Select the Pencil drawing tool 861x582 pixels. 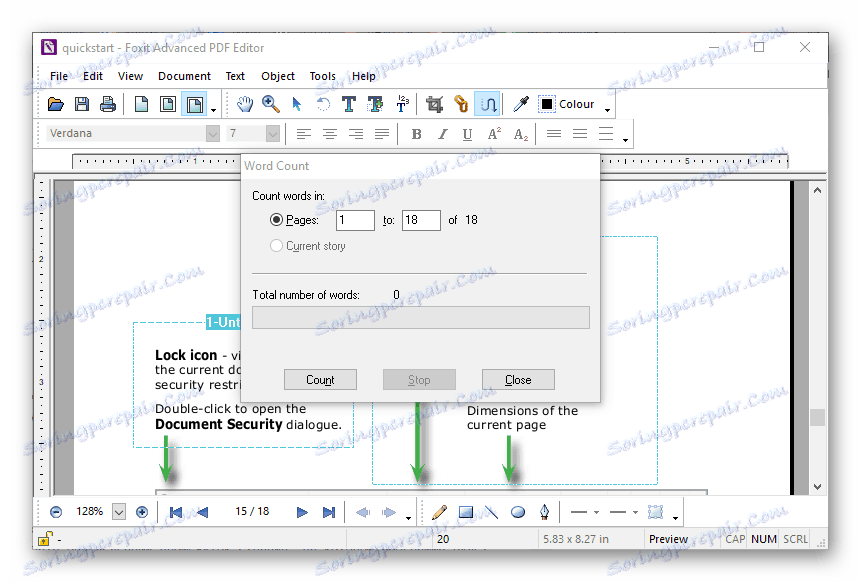[439, 512]
